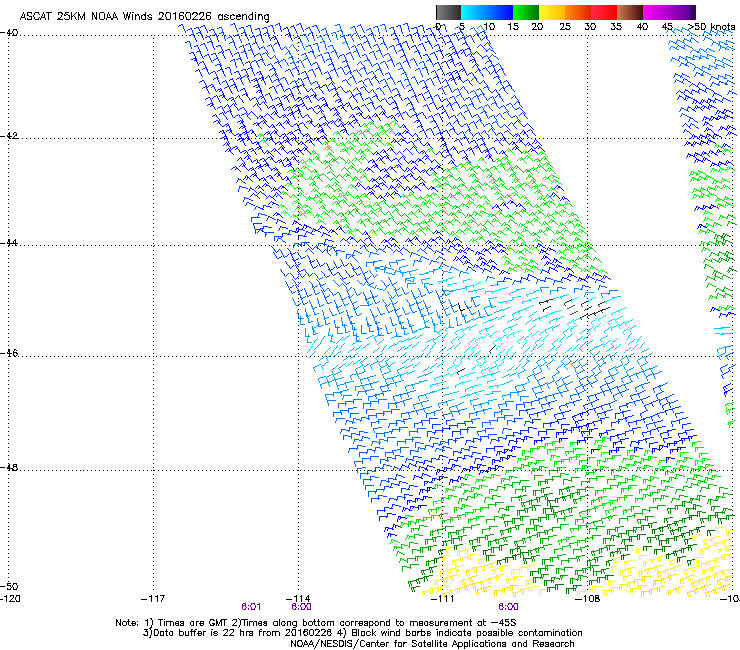Click the longitude label '-120'
This screenshot has height=650, width=740.
click(x=10, y=599)
